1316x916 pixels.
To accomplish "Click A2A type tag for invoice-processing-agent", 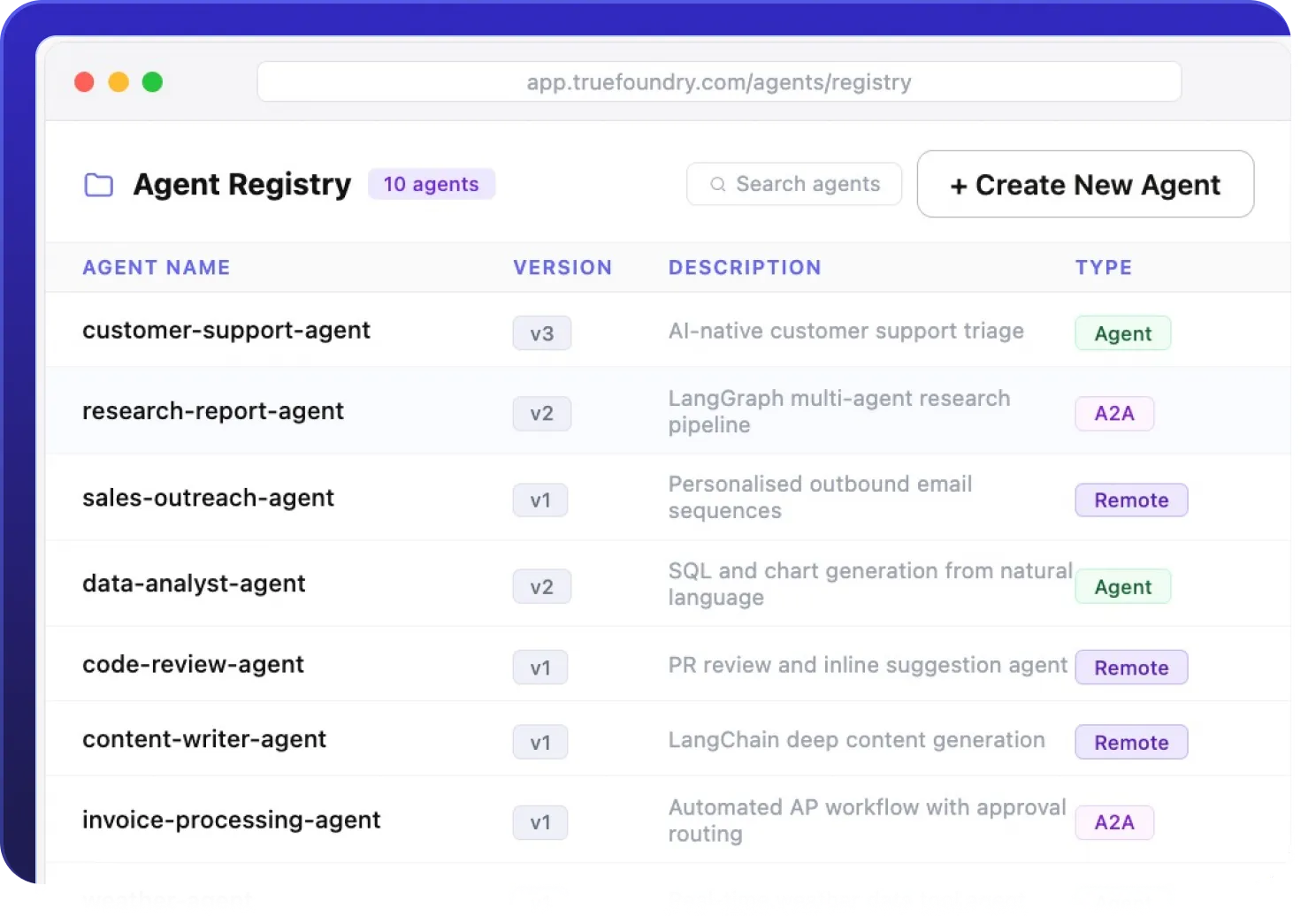I will pyautogui.click(x=1114, y=822).
